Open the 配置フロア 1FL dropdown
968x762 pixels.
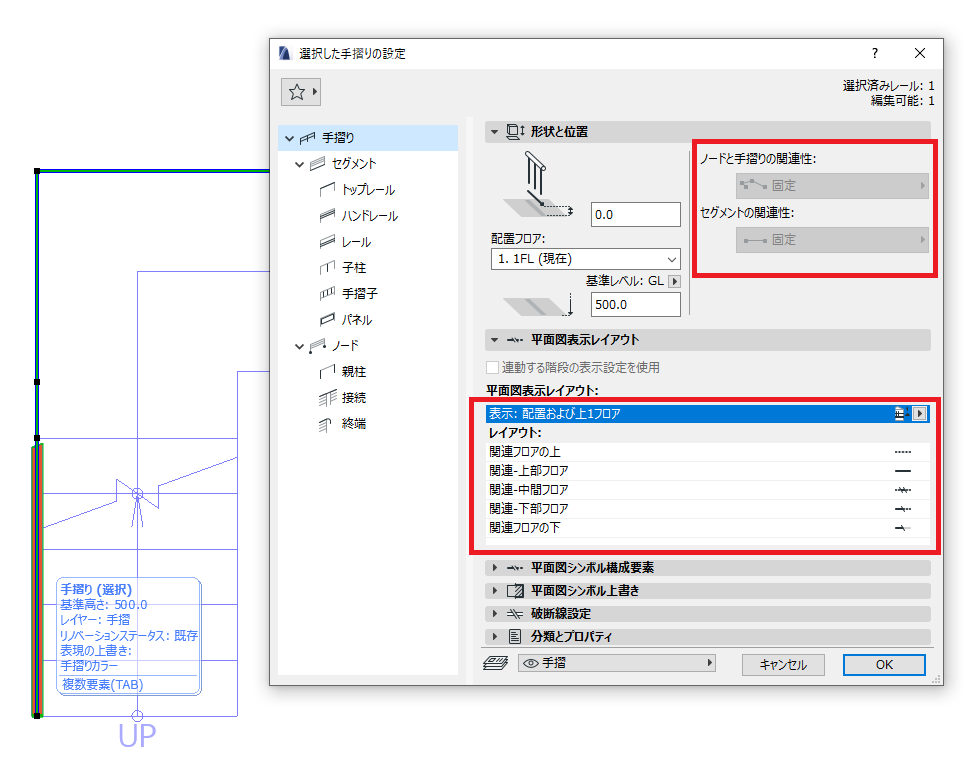coord(586,259)
